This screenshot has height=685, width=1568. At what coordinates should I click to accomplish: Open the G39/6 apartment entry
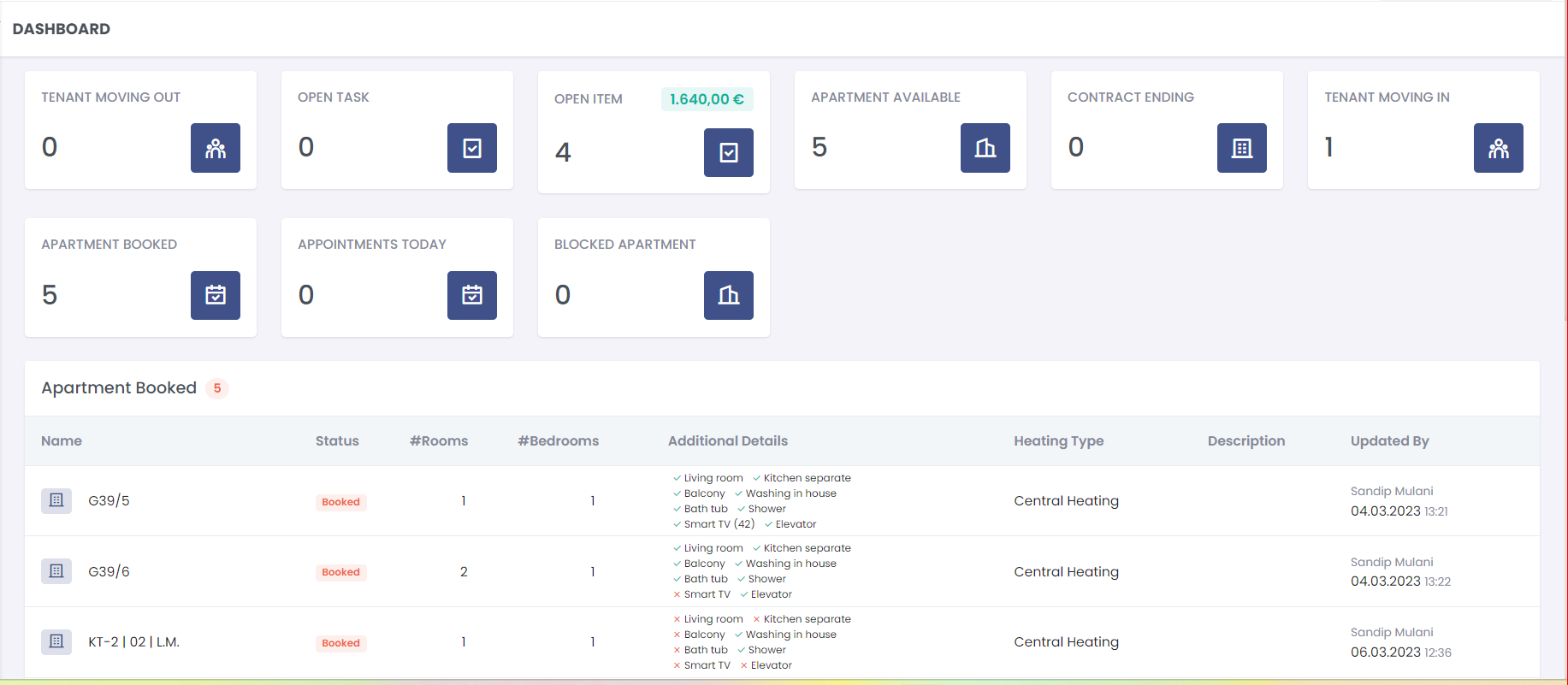point(109,571)
